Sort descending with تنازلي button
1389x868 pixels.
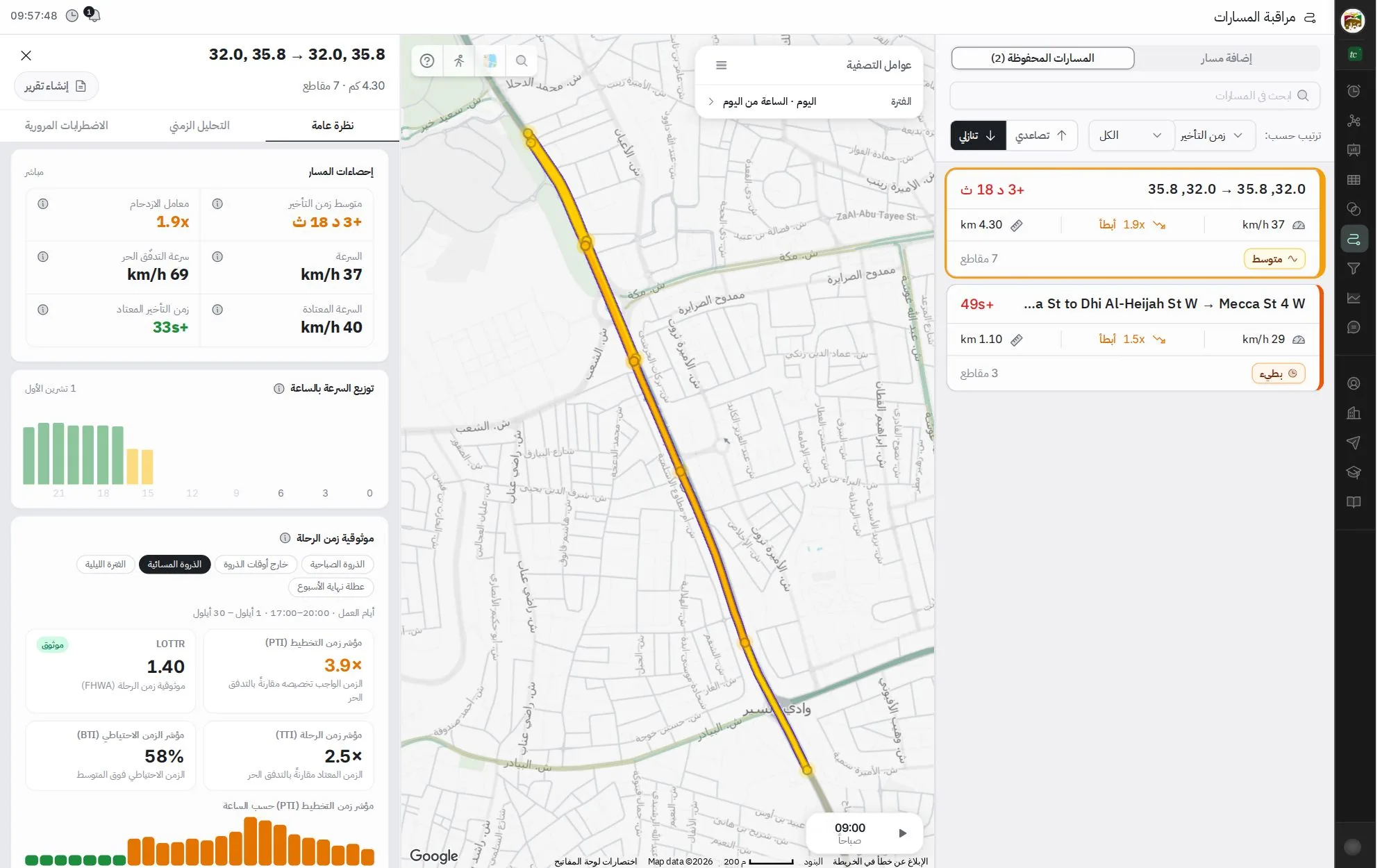[978, 135]
